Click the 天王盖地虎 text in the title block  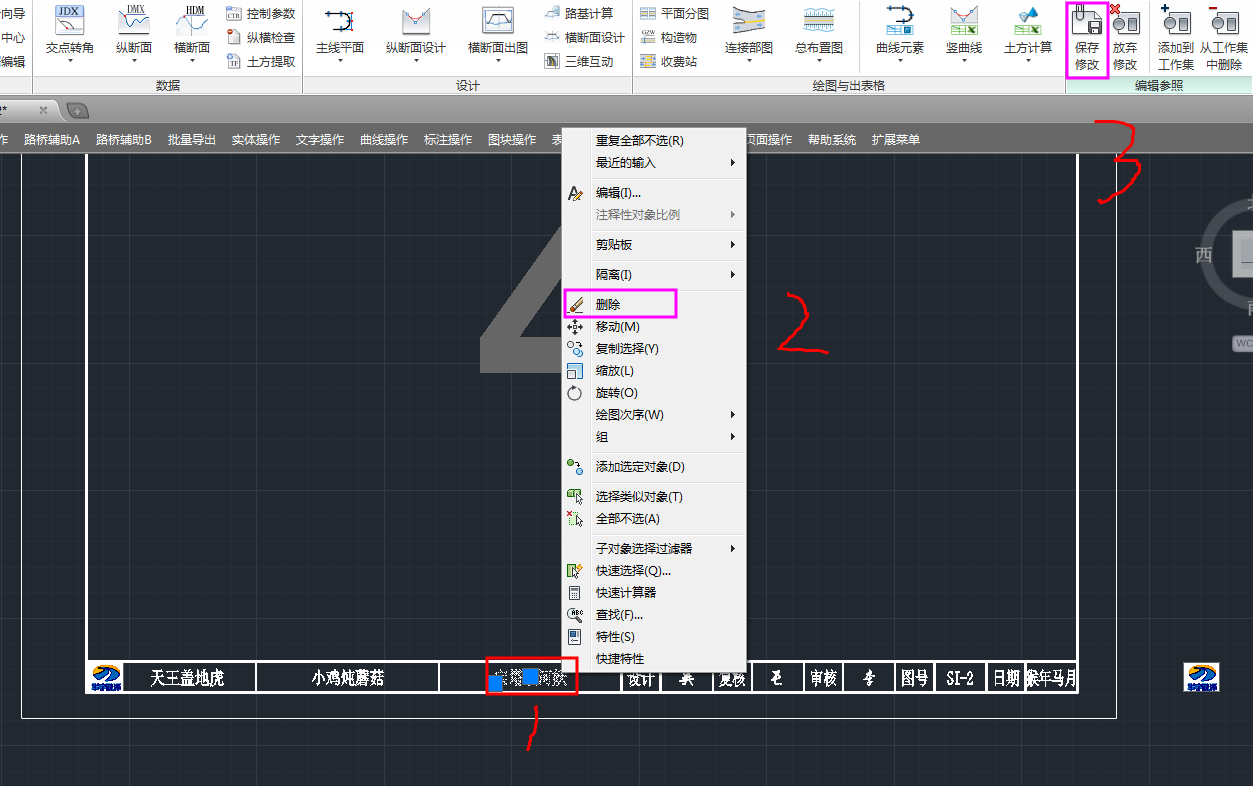click(187, 678)
